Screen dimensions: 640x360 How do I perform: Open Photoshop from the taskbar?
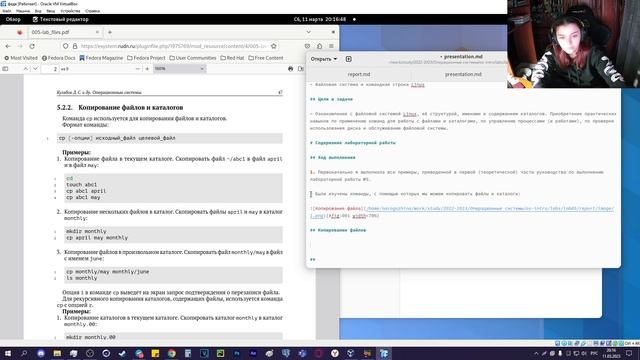point(237,353)
